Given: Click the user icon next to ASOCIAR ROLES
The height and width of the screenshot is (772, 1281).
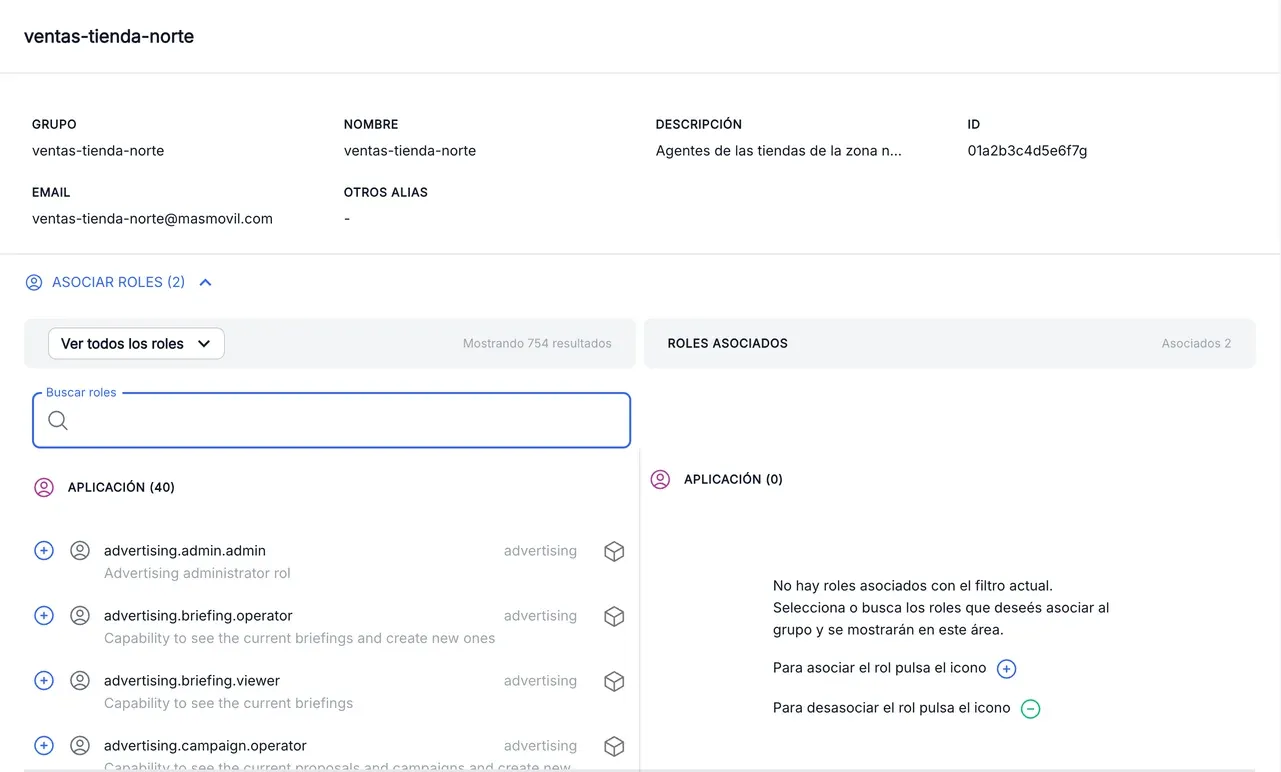Looking at the screenshot, I should tap(34, 283).
